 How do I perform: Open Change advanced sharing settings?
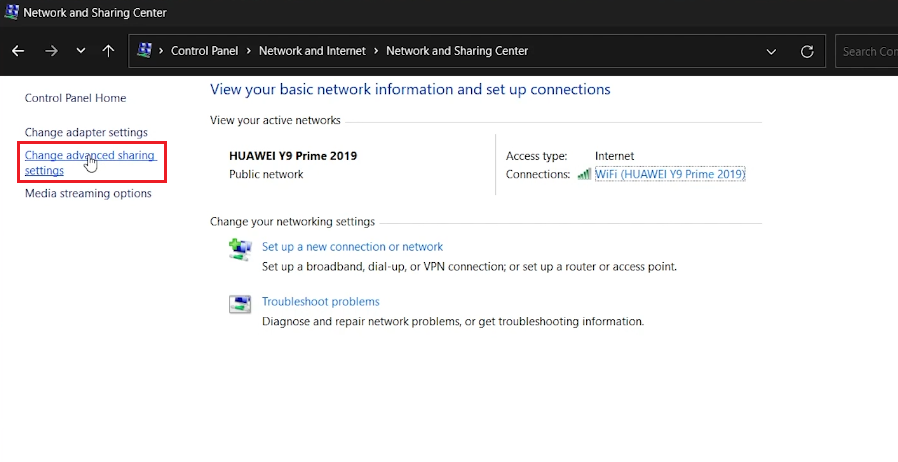tap(89, 156)
